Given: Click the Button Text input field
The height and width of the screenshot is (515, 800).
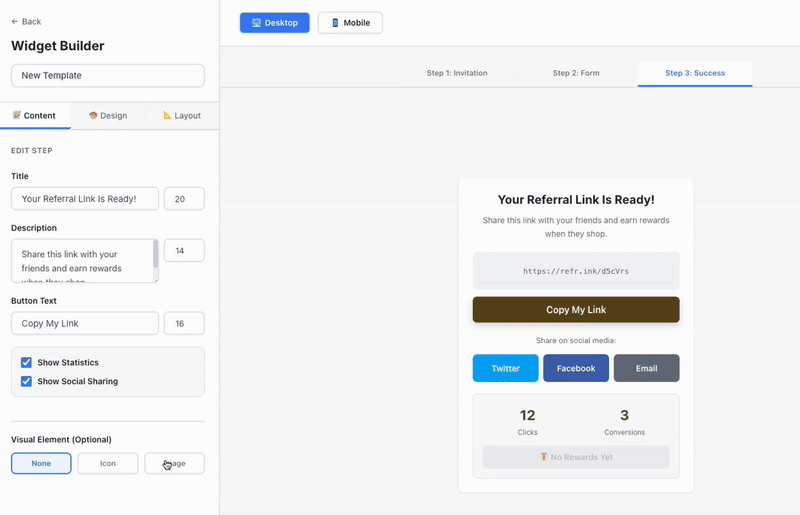Looking at the screenshot, I should tap(85, 323).
